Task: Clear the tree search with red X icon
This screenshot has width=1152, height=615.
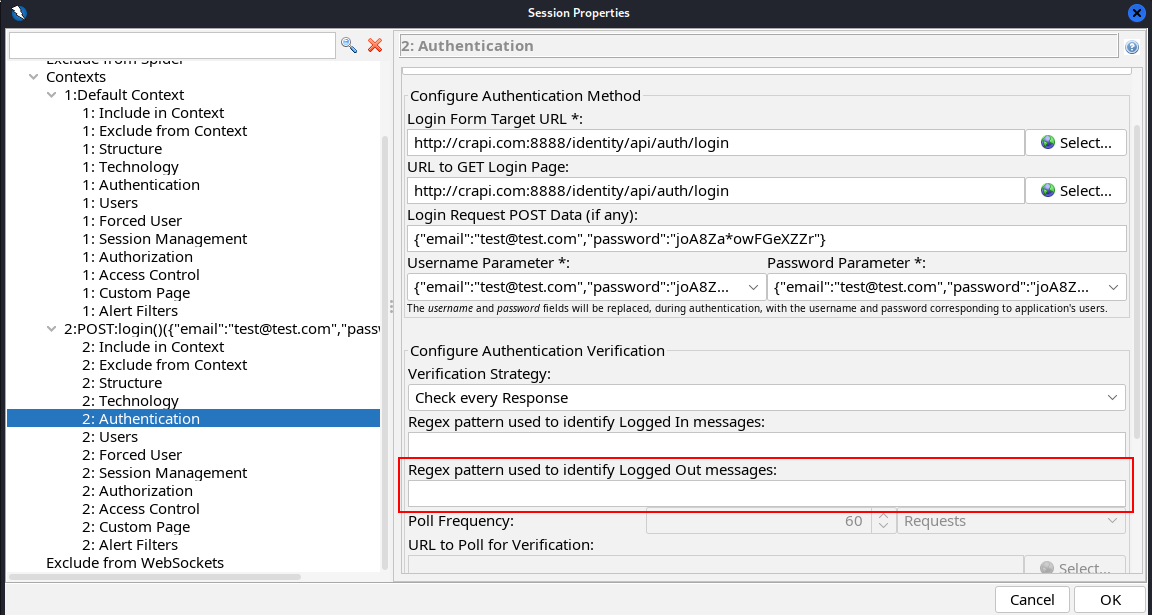Action: tap(375, 46)
